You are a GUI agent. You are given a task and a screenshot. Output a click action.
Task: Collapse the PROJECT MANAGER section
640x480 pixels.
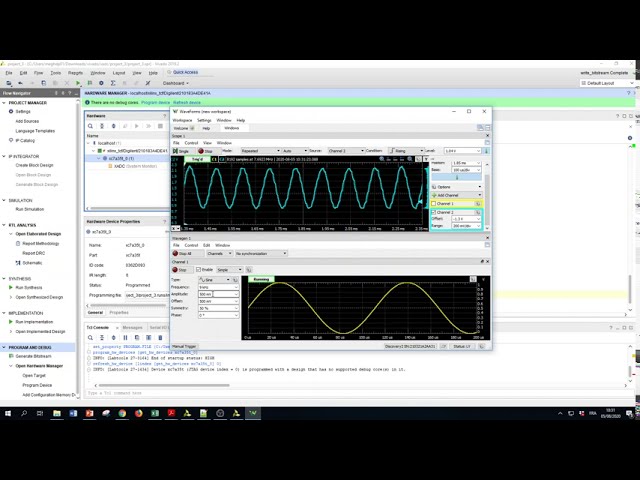pos(4,103)
